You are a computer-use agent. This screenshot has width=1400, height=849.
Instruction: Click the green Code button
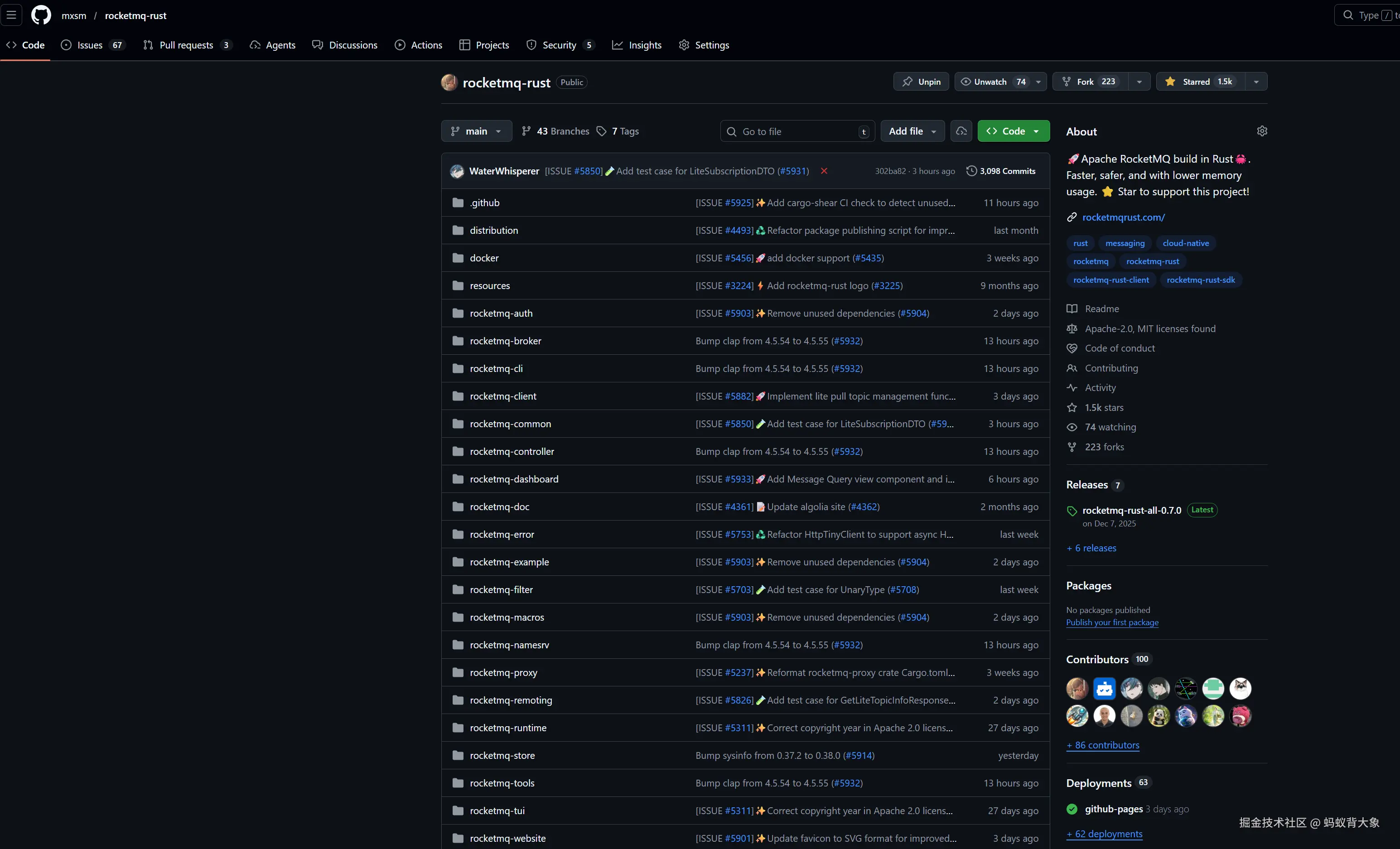click(x=1013, y=131)
